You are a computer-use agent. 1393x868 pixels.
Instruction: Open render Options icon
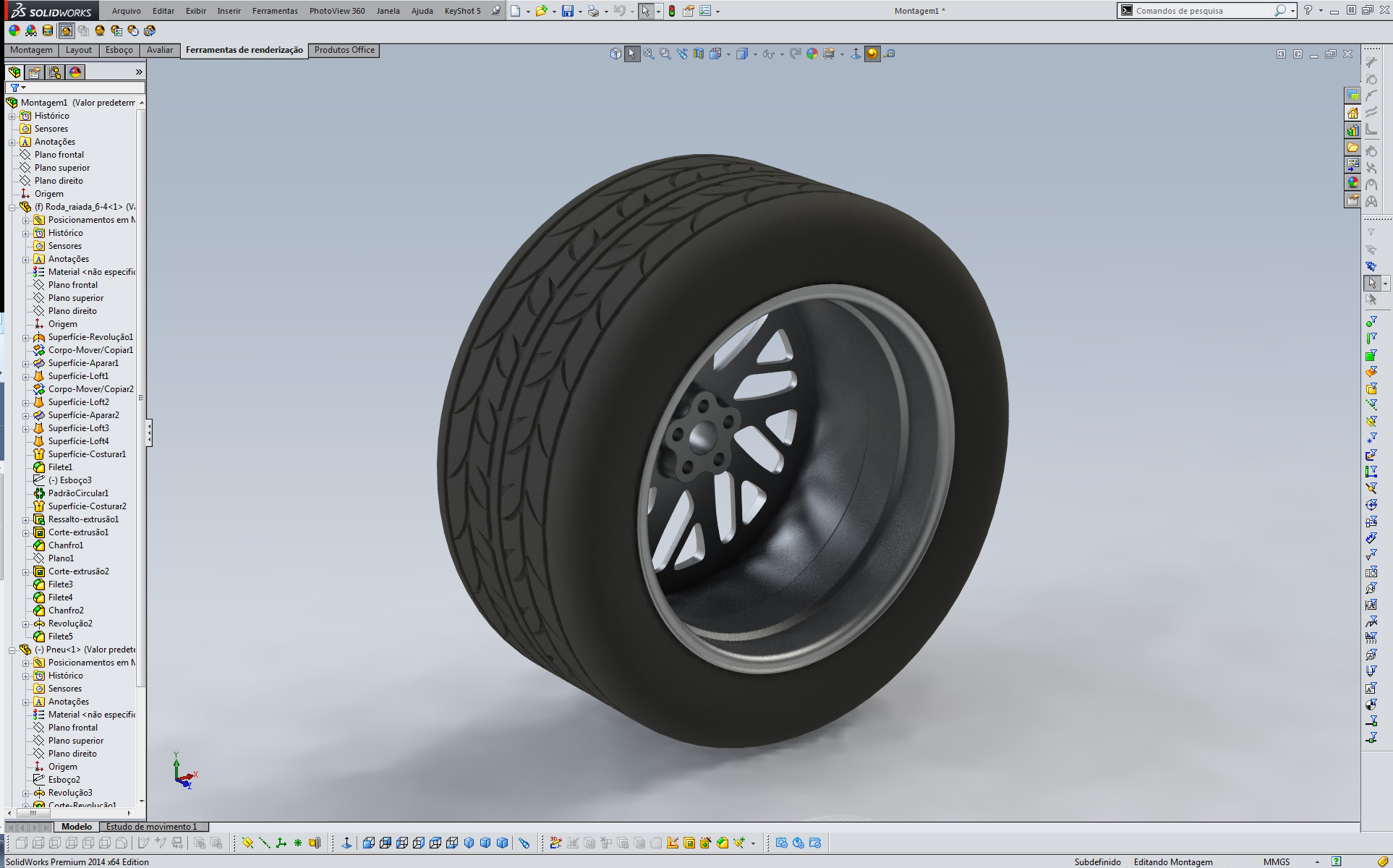tap(116, 30)
